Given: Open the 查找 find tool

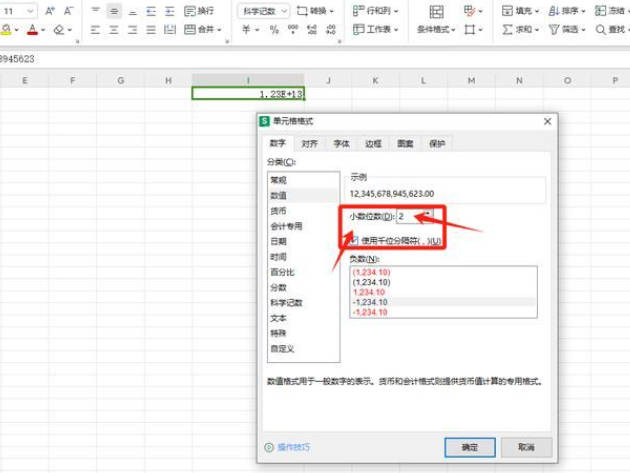Looking at the screenshot, I should 611,29.
